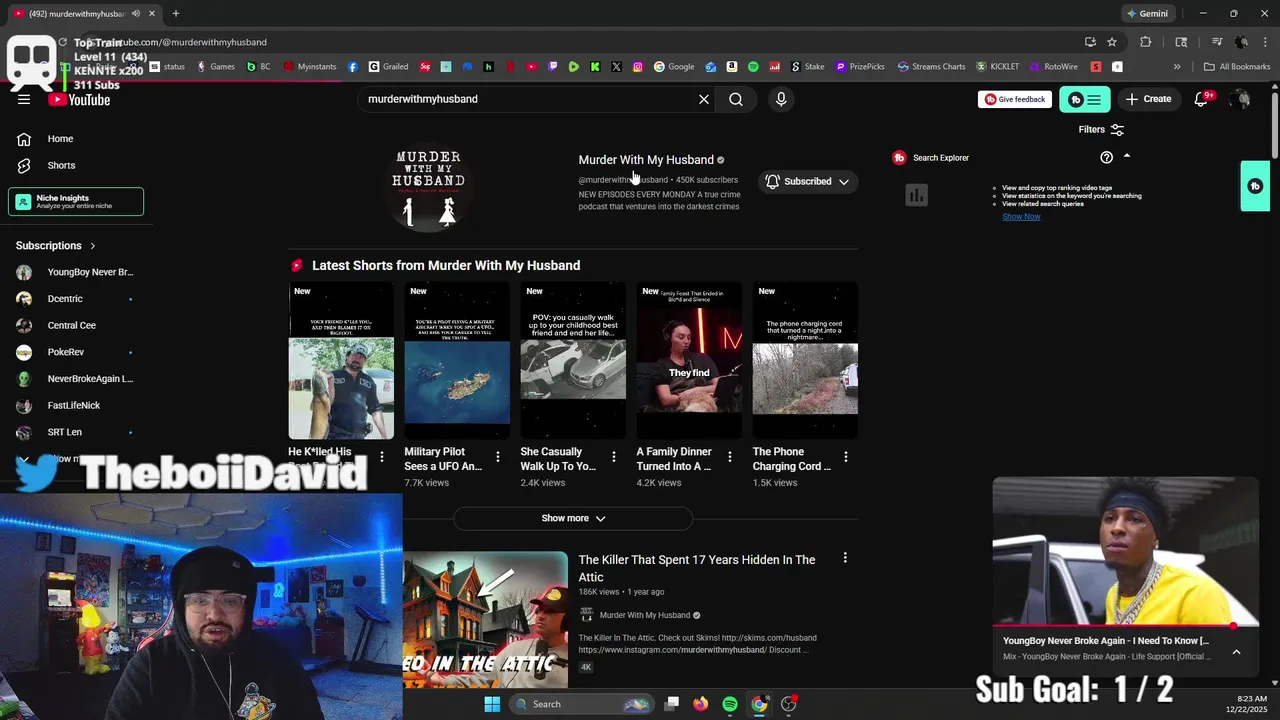Image resolution: width=1280 pixels, height=720 pixels.
Task: Go to the YouTube logo home
Action: 79,100
